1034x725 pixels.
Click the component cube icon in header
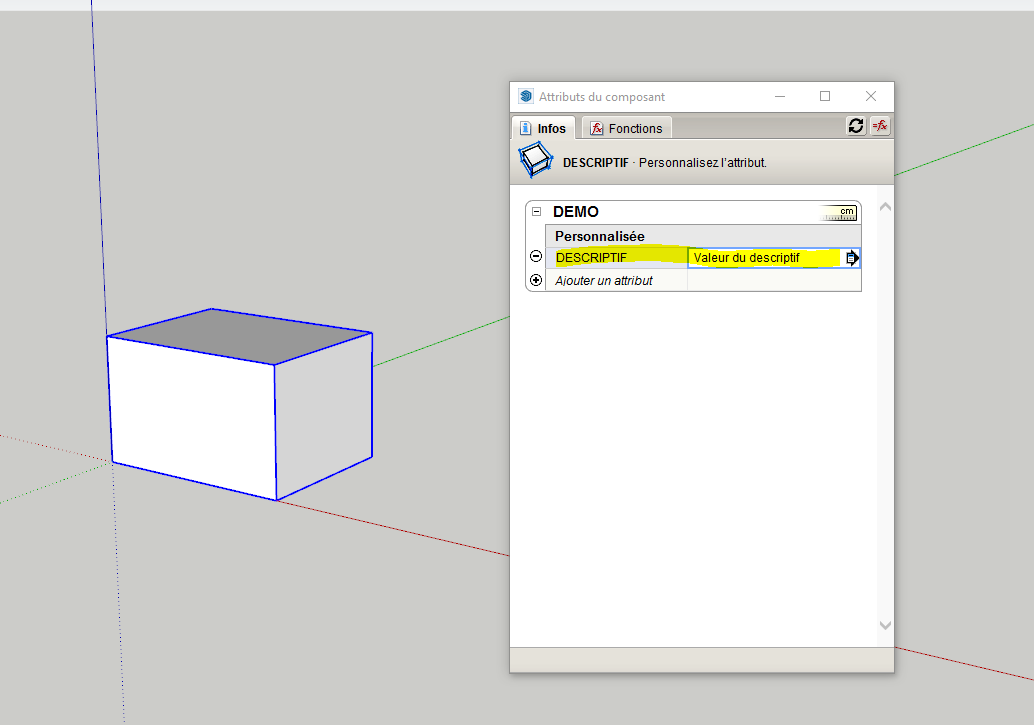click(x=535, y=160)
